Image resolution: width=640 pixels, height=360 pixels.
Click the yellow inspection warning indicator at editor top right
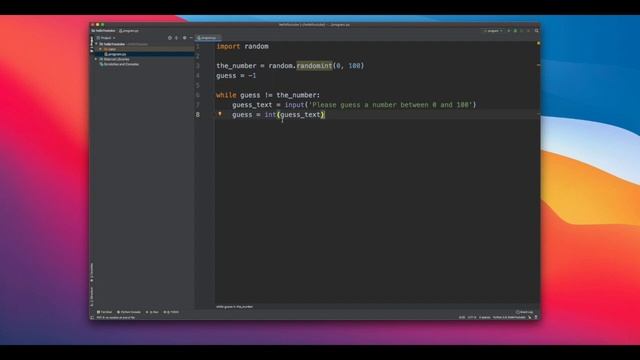click(x=538, y=43)
